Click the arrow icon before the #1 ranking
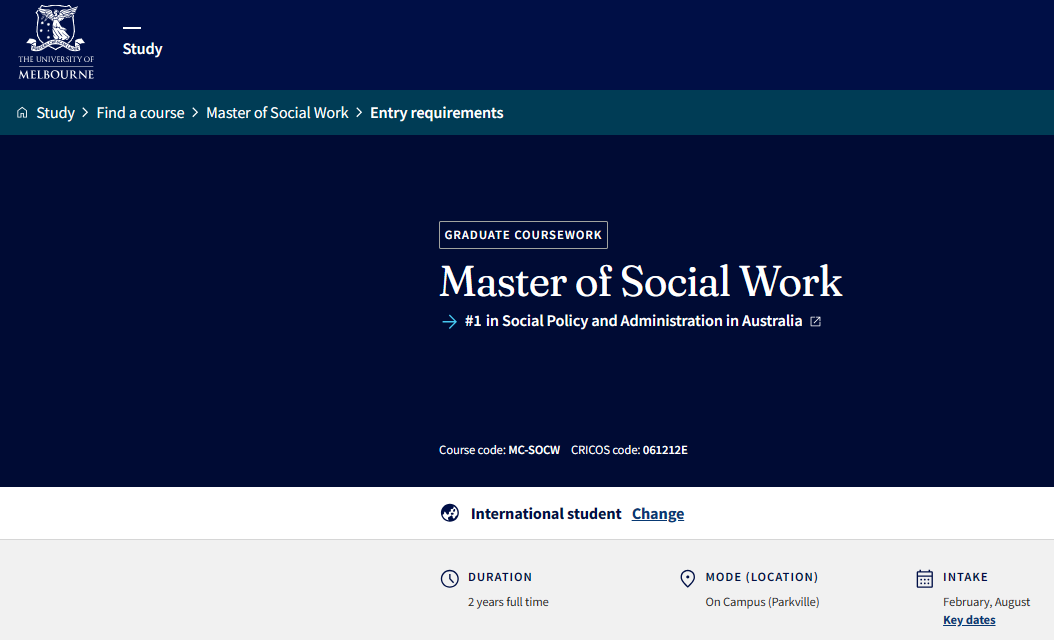The height and width of the screenshot is (640, 1054). coord(449,322)
